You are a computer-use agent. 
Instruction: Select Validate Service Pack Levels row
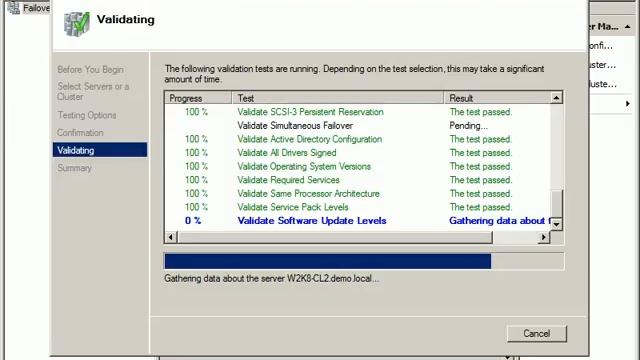point(358,207)
